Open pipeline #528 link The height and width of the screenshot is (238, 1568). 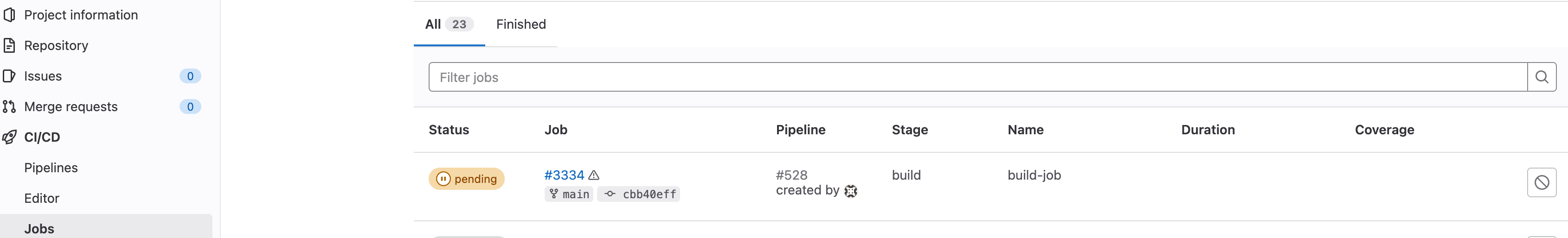point(791,175)
